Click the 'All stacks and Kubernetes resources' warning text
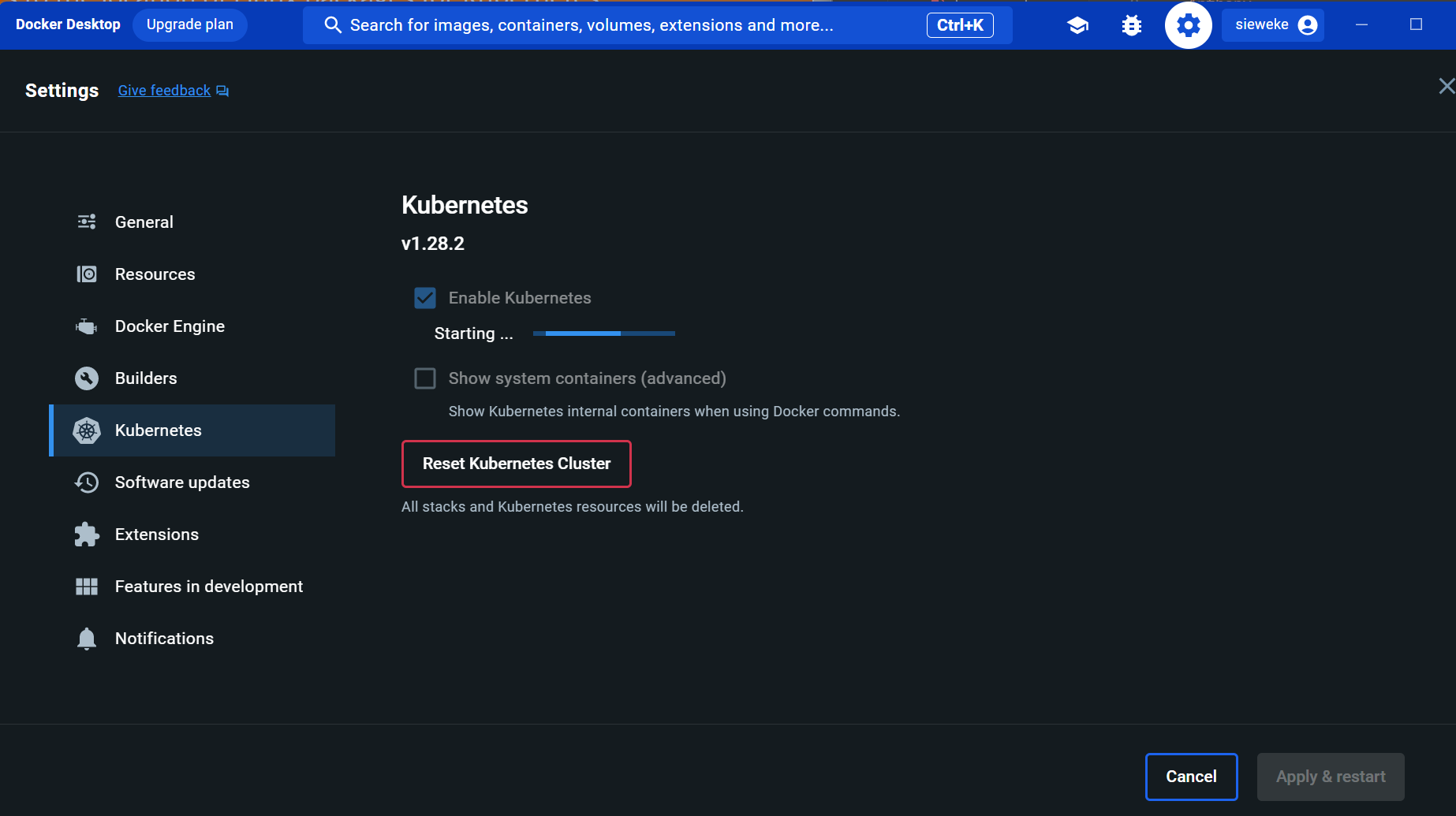1456x816 pixels. tap(573, 507)
